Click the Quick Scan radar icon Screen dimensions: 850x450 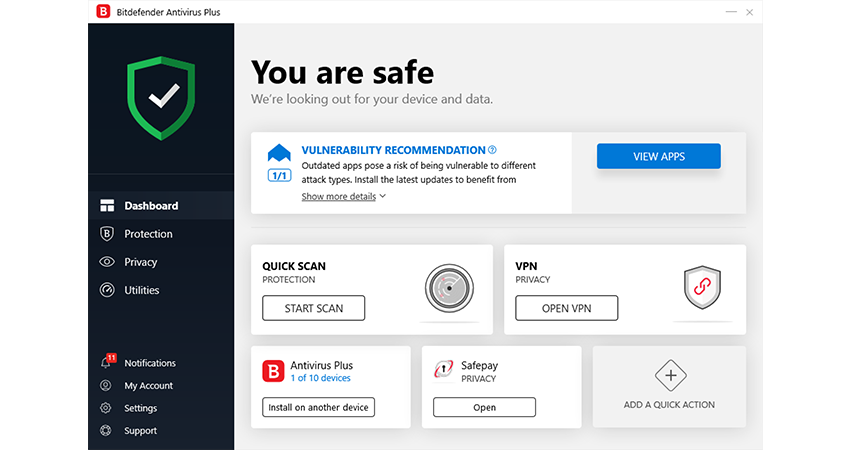[449, 288]
